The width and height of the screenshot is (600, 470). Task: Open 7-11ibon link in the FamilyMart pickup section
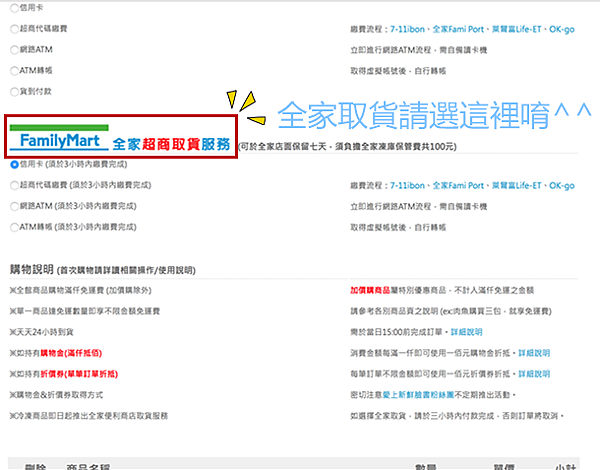click(x=407, y=186)
